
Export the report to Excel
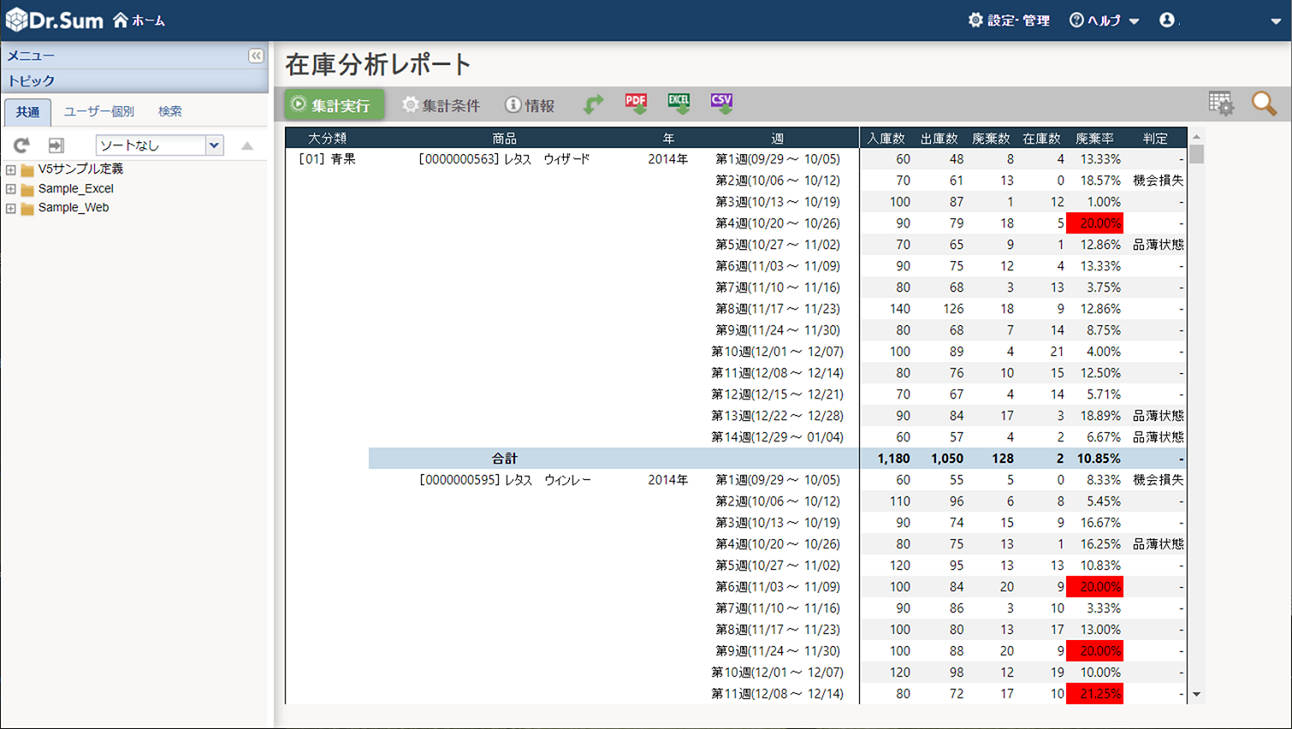[679, 104]
